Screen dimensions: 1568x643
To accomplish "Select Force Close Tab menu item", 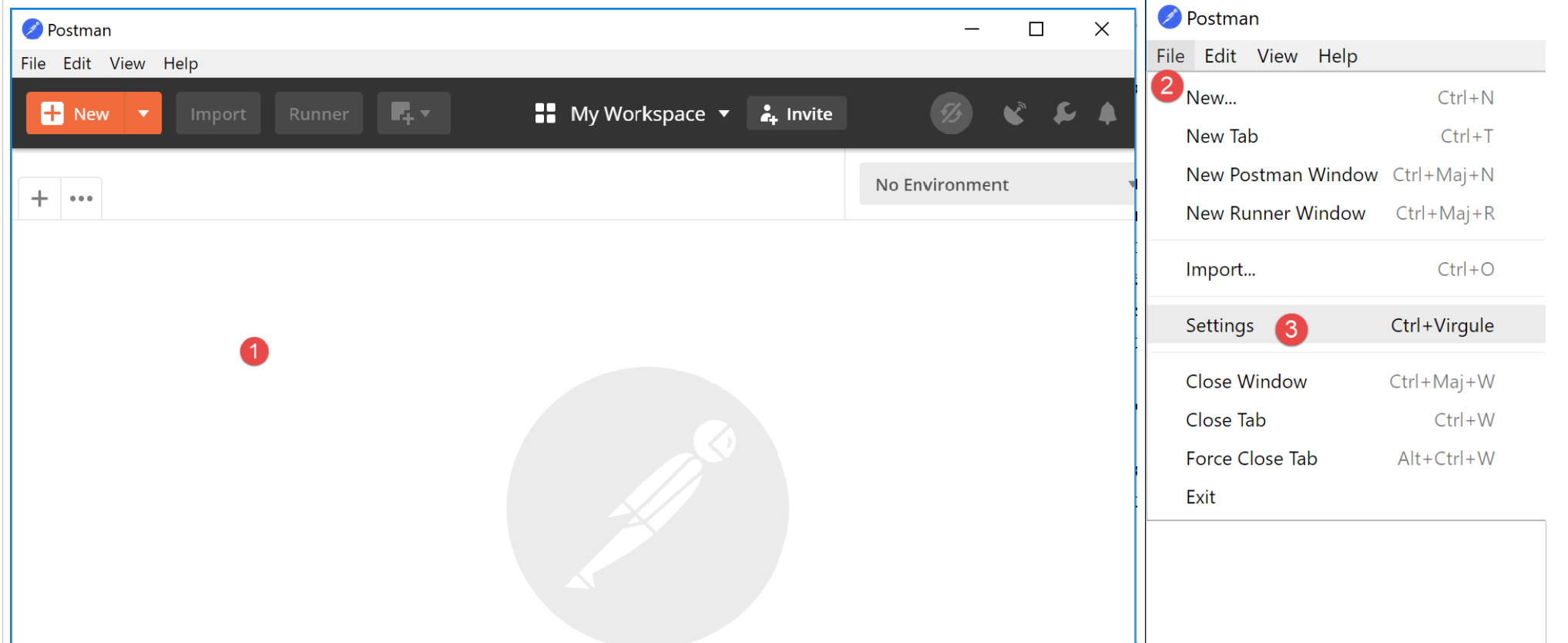I will click(1251, 459).
